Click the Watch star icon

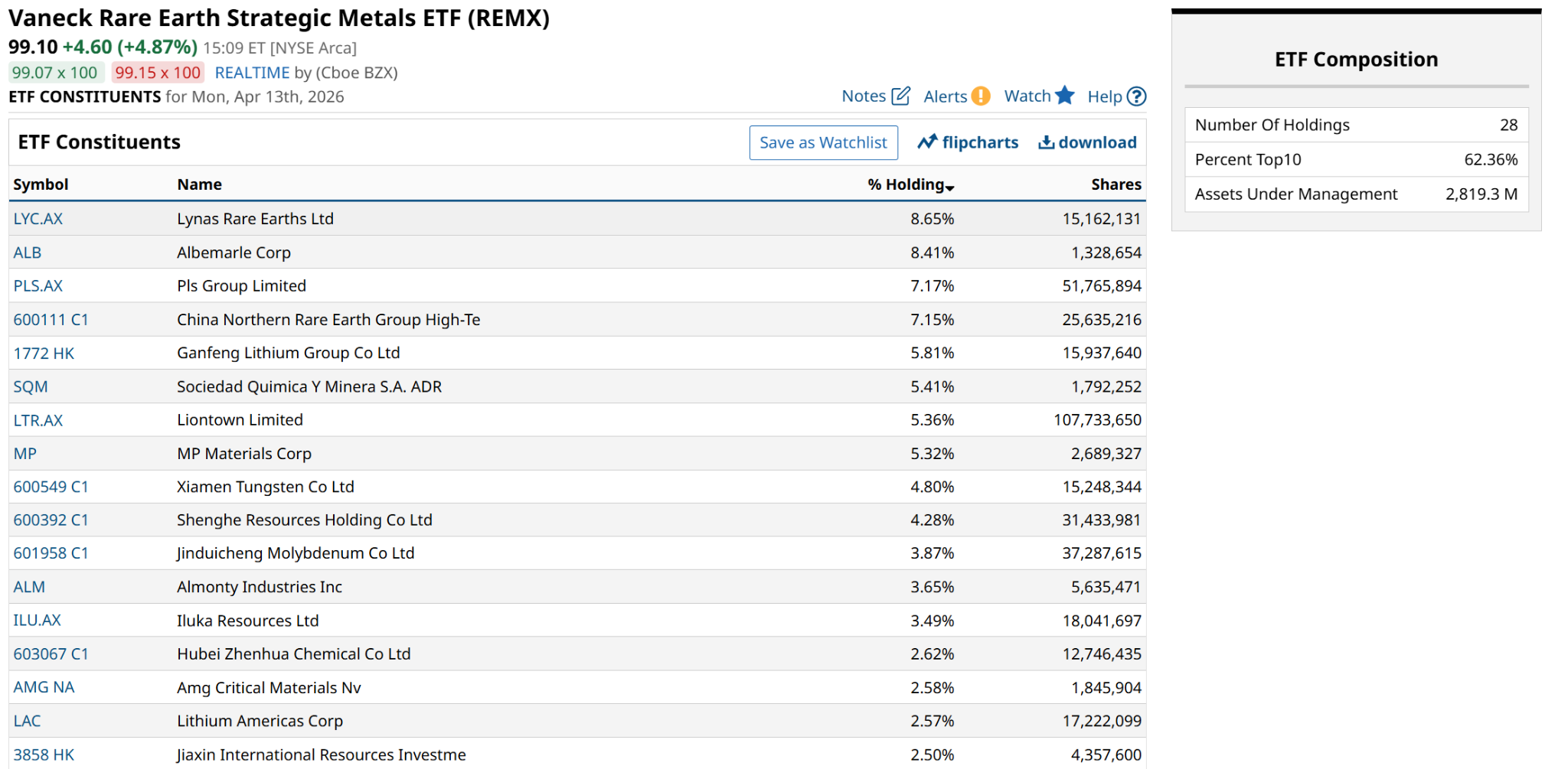(x=1064, y=96)
